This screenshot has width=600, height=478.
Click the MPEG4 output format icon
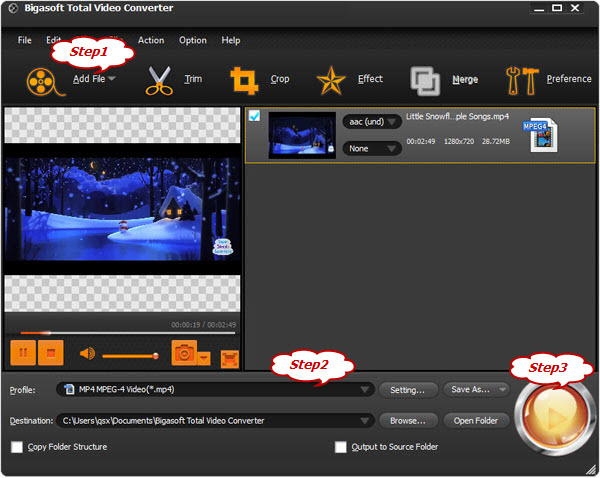click(540, 135)
